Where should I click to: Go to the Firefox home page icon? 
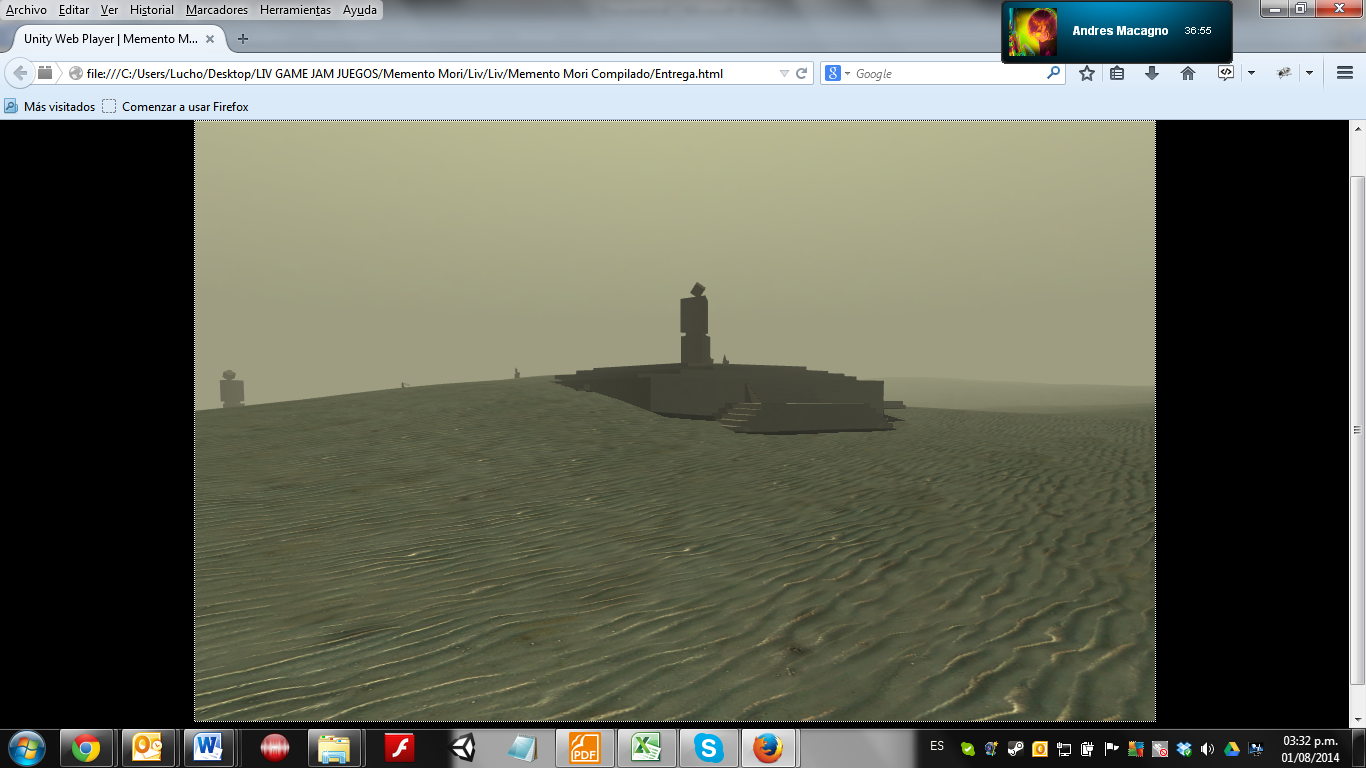(1188, 73)
